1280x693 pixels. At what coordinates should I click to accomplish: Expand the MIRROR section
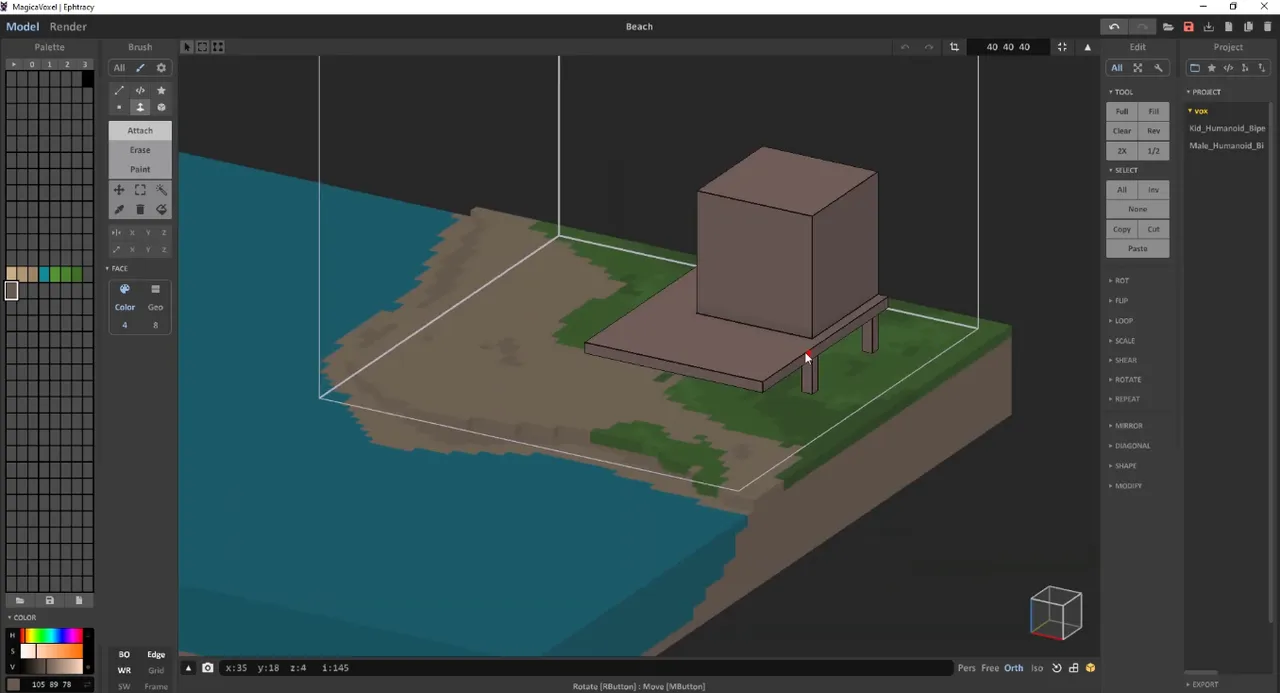tap(1126, 426)
